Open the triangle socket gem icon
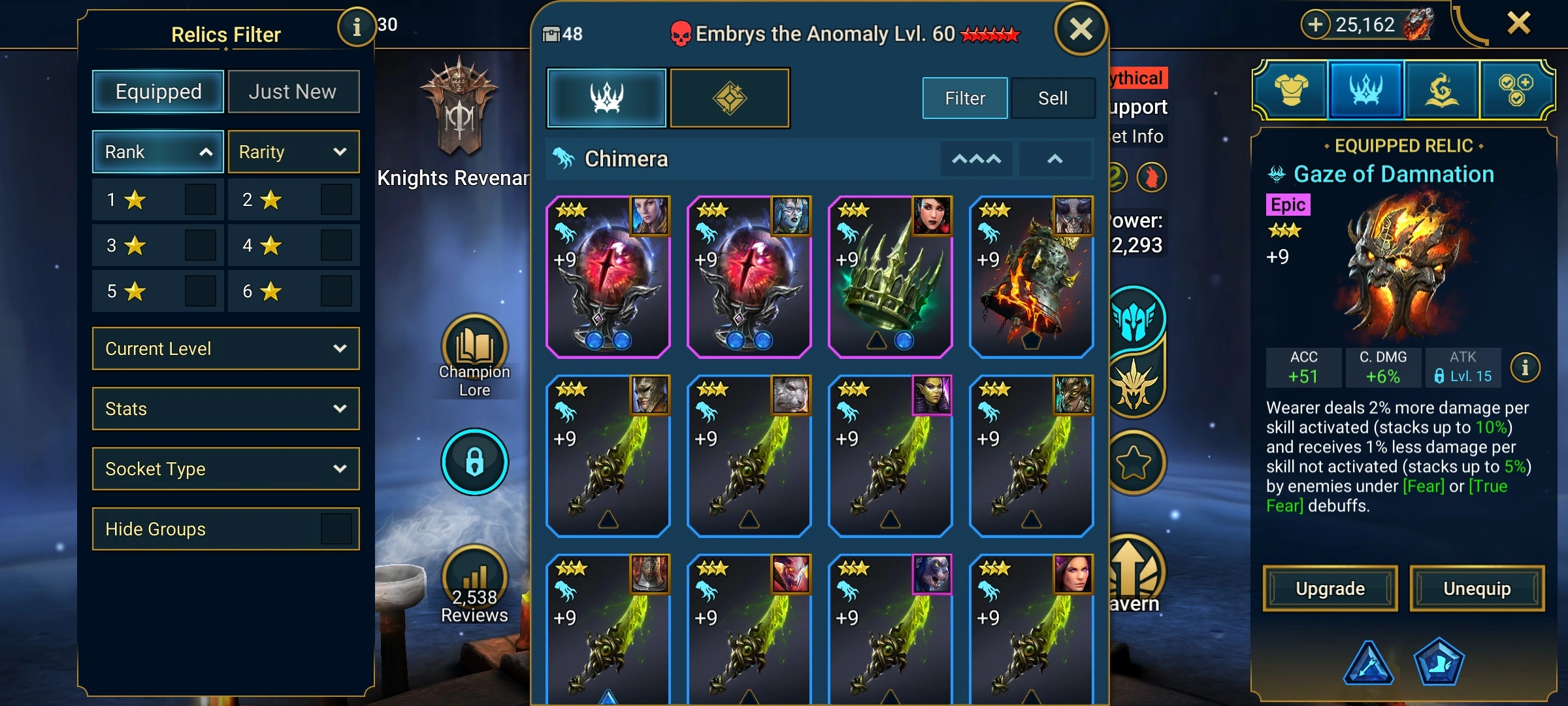 point(1368,663)
